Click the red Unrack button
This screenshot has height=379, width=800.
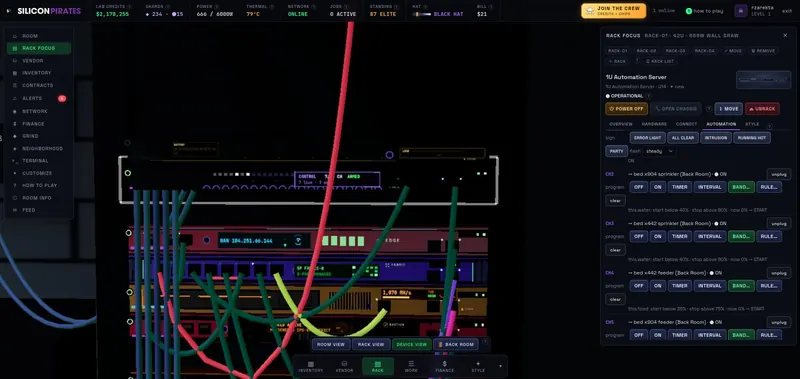coord(762,109)
